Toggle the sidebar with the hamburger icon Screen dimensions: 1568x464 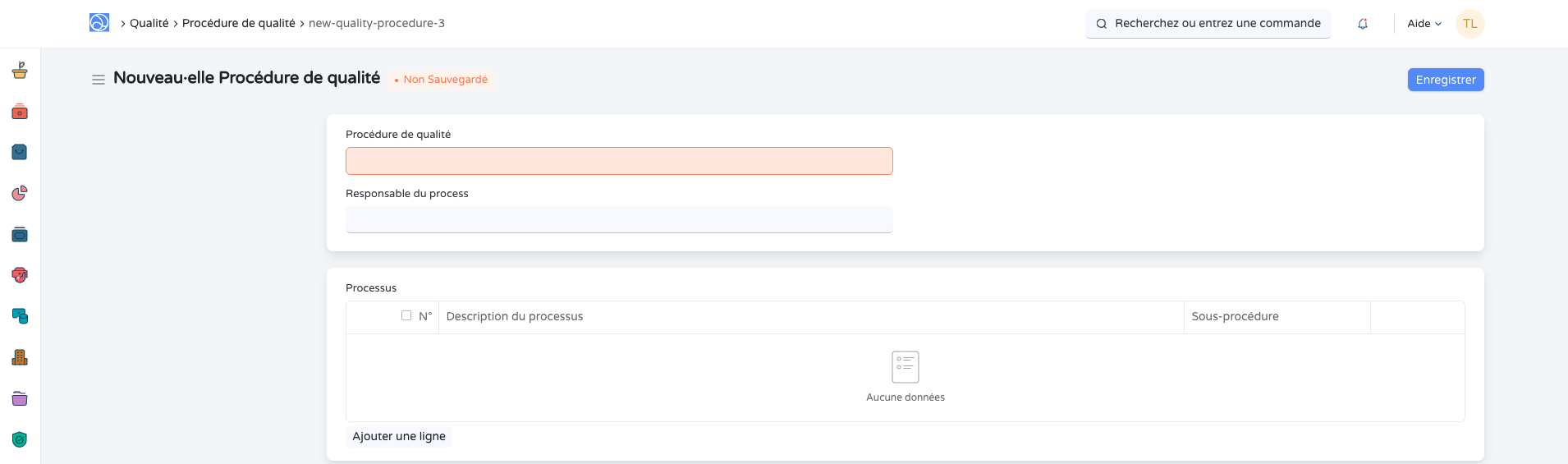point(99,80)
